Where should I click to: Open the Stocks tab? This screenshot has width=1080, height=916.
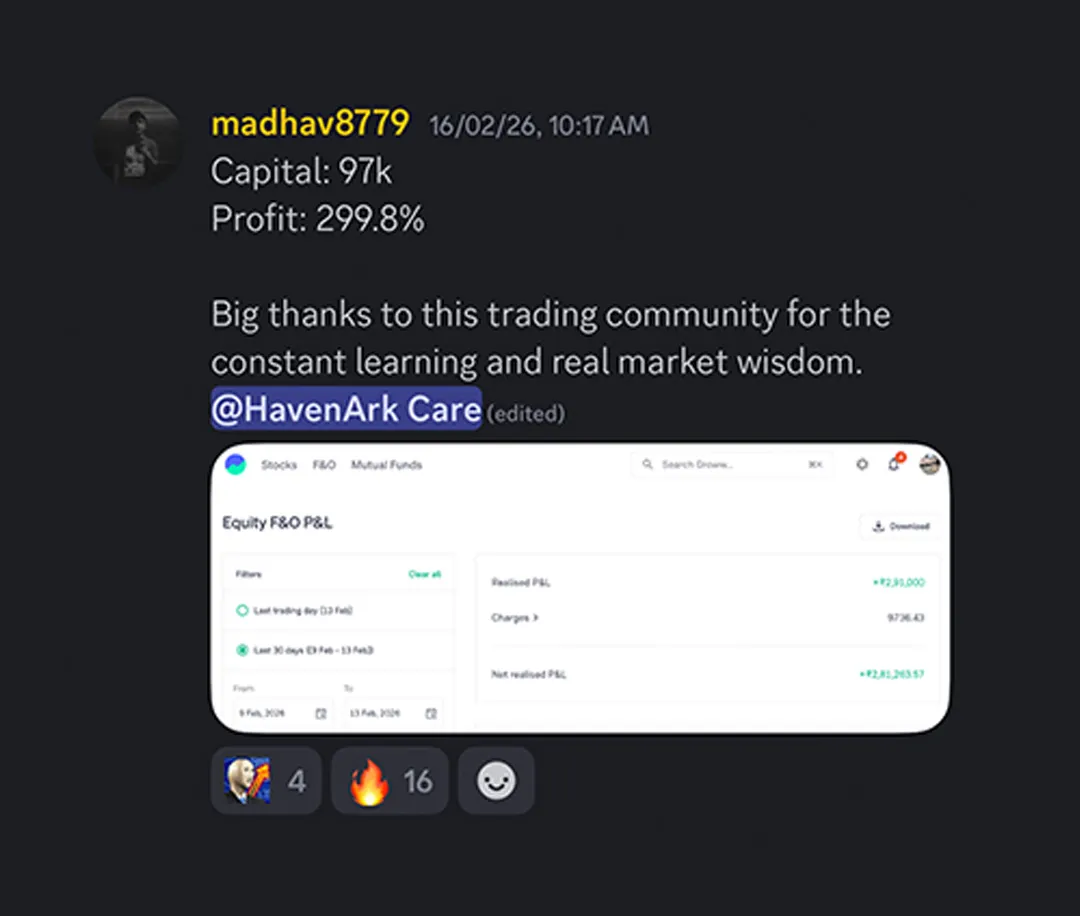279,465
